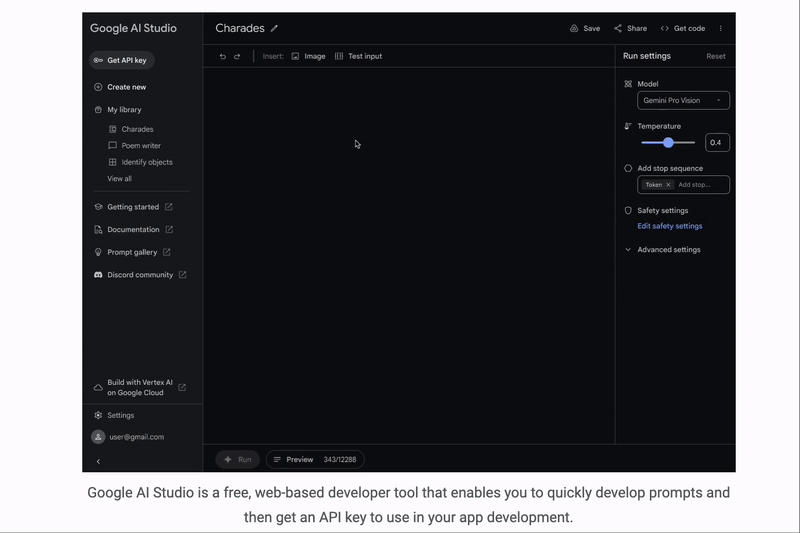Open the Identify objects prompt
This screenshot has width=800, height=533.
point(140,162)
